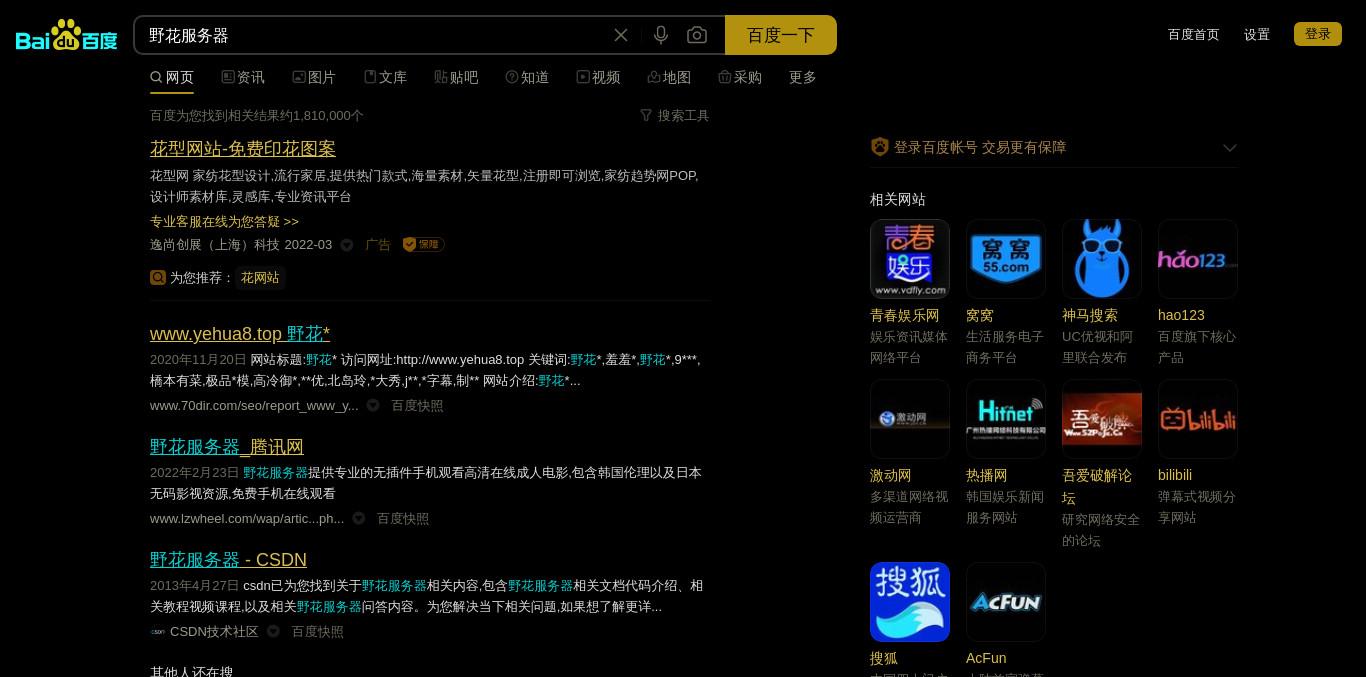
Task: Open result 野花服务器_腾讯网
Action: point(227,446)
